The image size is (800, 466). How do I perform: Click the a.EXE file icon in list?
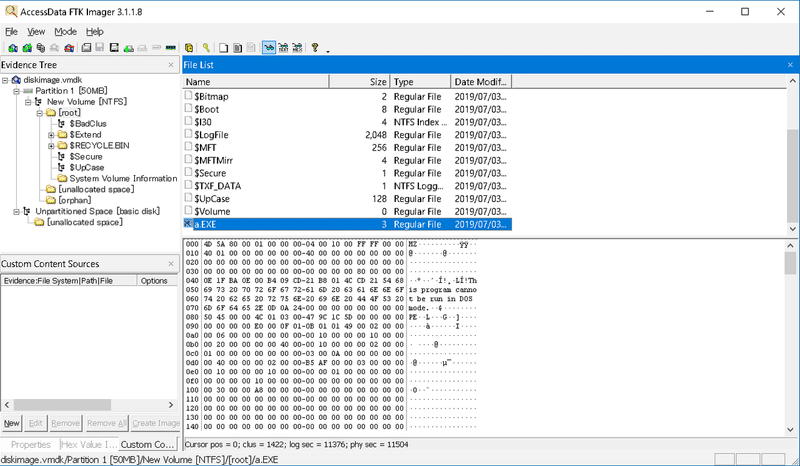coord(188,224)
